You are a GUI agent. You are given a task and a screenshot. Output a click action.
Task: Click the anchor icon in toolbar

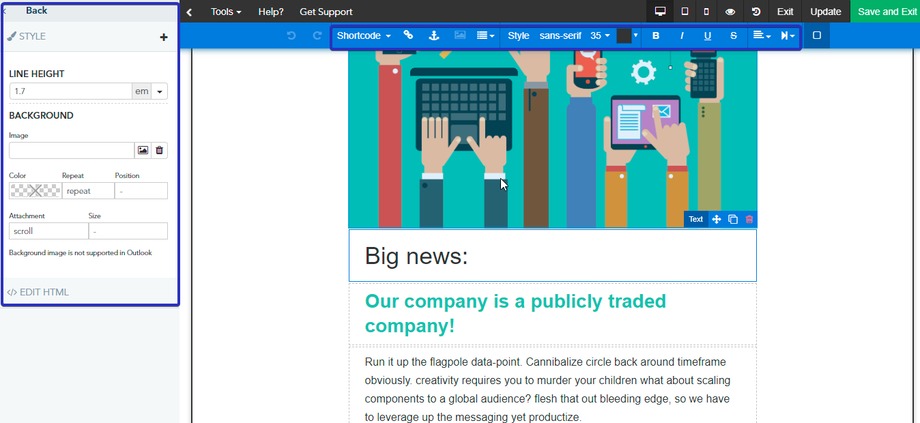(434, 35)
